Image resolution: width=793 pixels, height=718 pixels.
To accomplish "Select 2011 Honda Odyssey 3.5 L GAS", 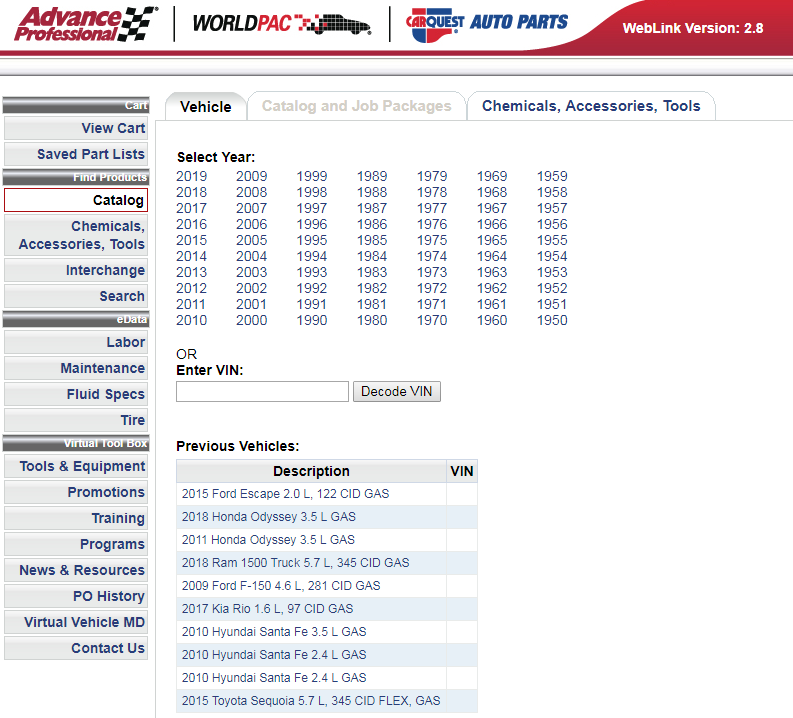I will click(268, 540).
